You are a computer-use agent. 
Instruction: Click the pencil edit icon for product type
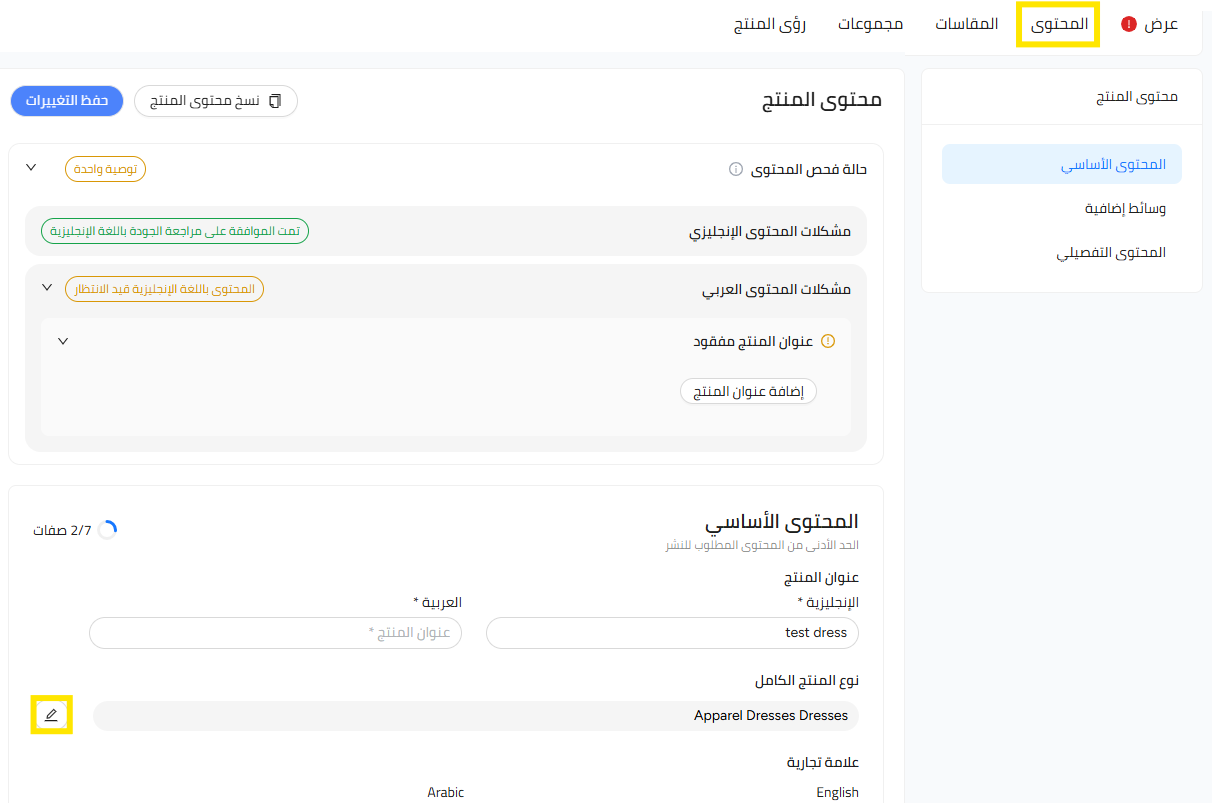51,714
